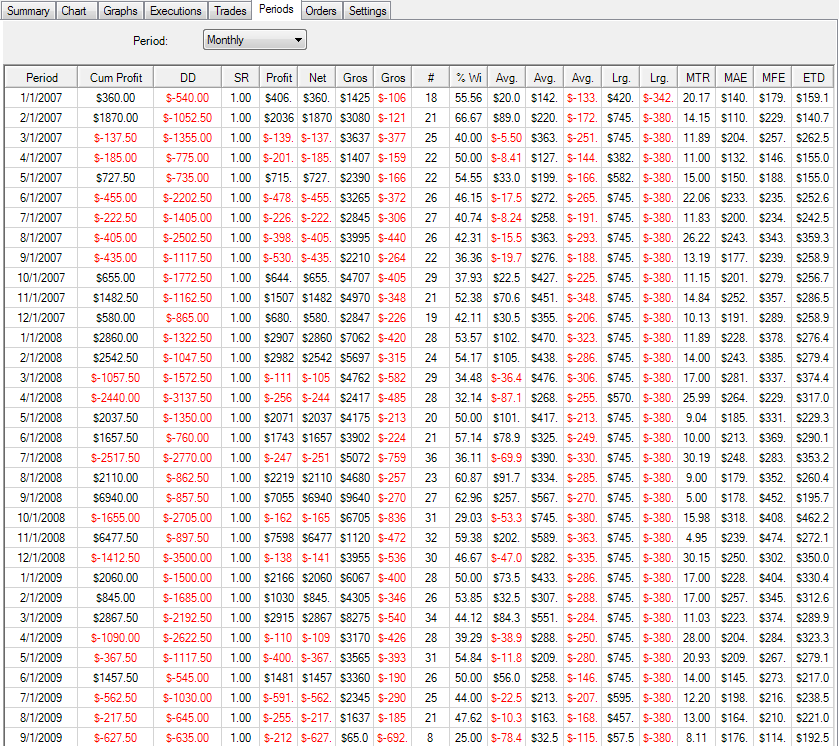Select the 9/1/2009 period cell
Viewport: 839px width, 746px height.
[41, 737]
